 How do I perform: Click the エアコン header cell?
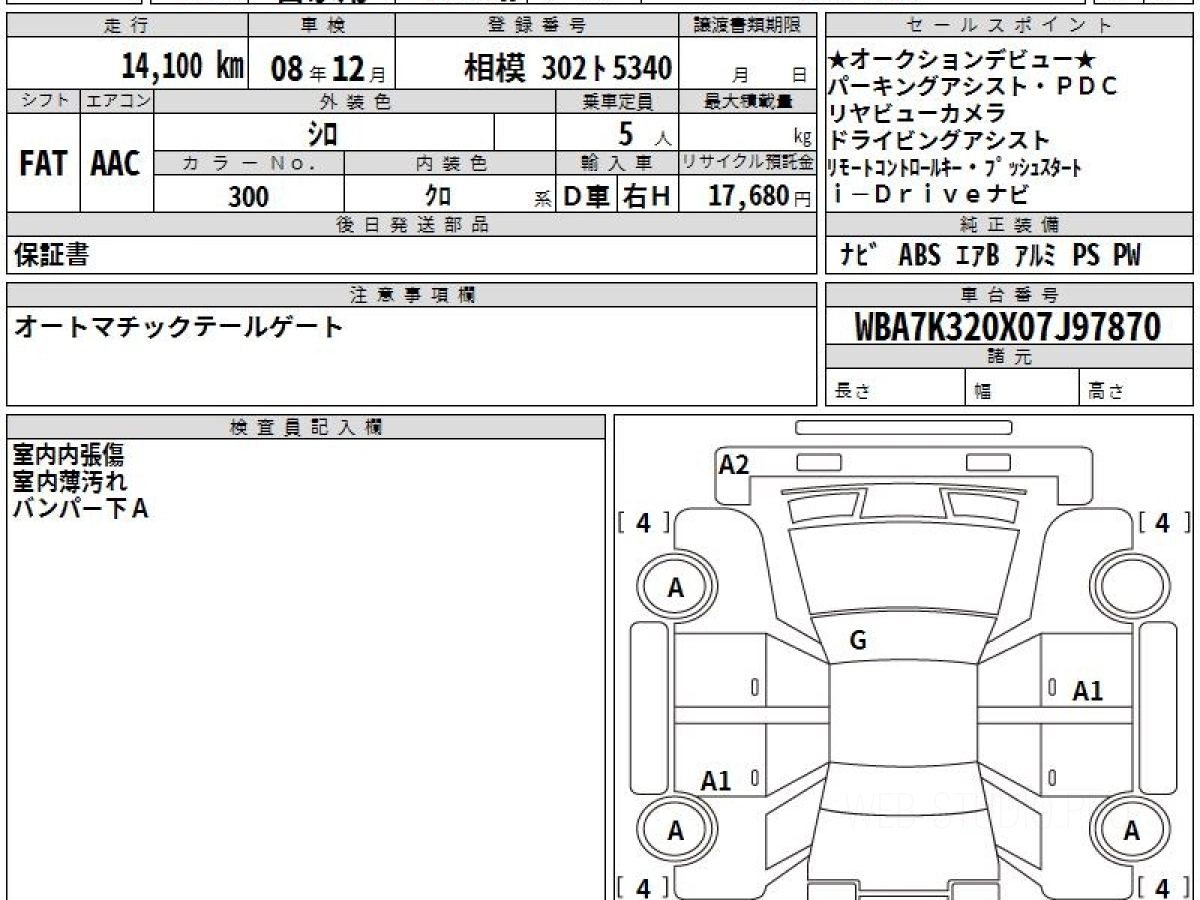coord(117,101)
